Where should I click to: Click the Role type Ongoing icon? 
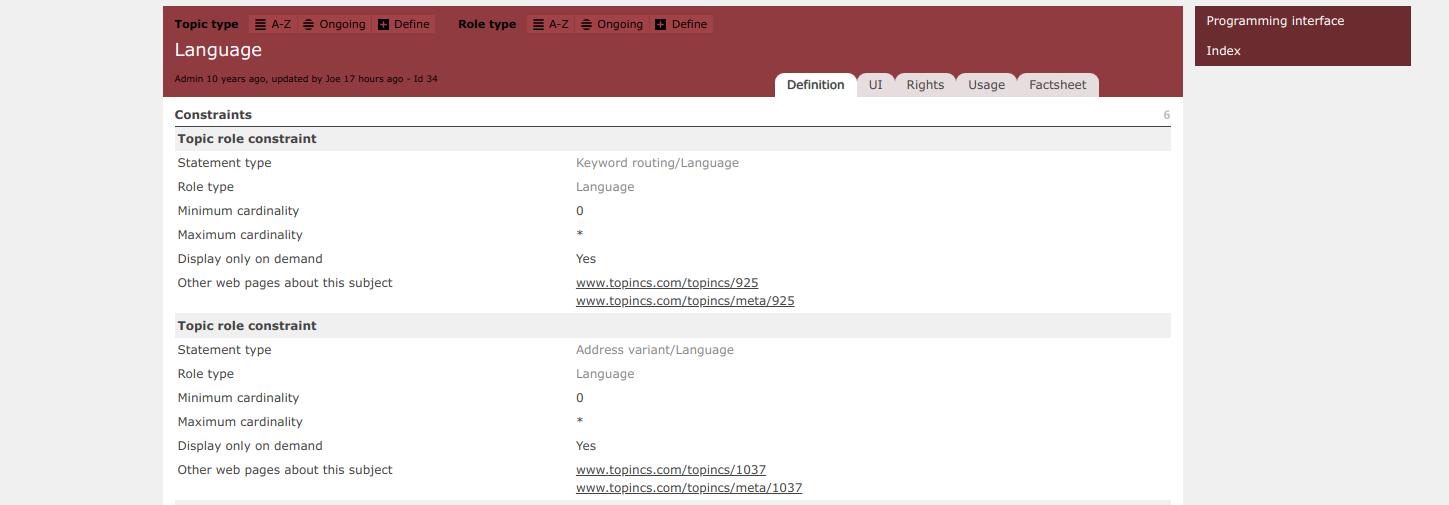586,24
